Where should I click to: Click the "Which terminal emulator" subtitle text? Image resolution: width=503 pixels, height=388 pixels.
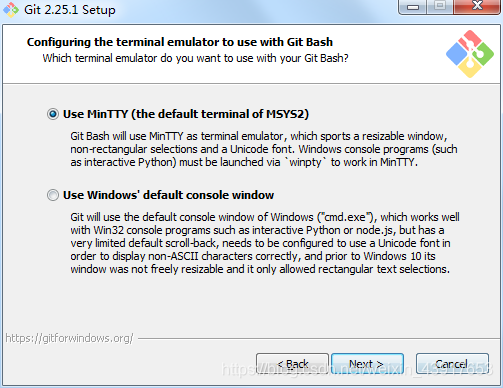tap(195, 58)
